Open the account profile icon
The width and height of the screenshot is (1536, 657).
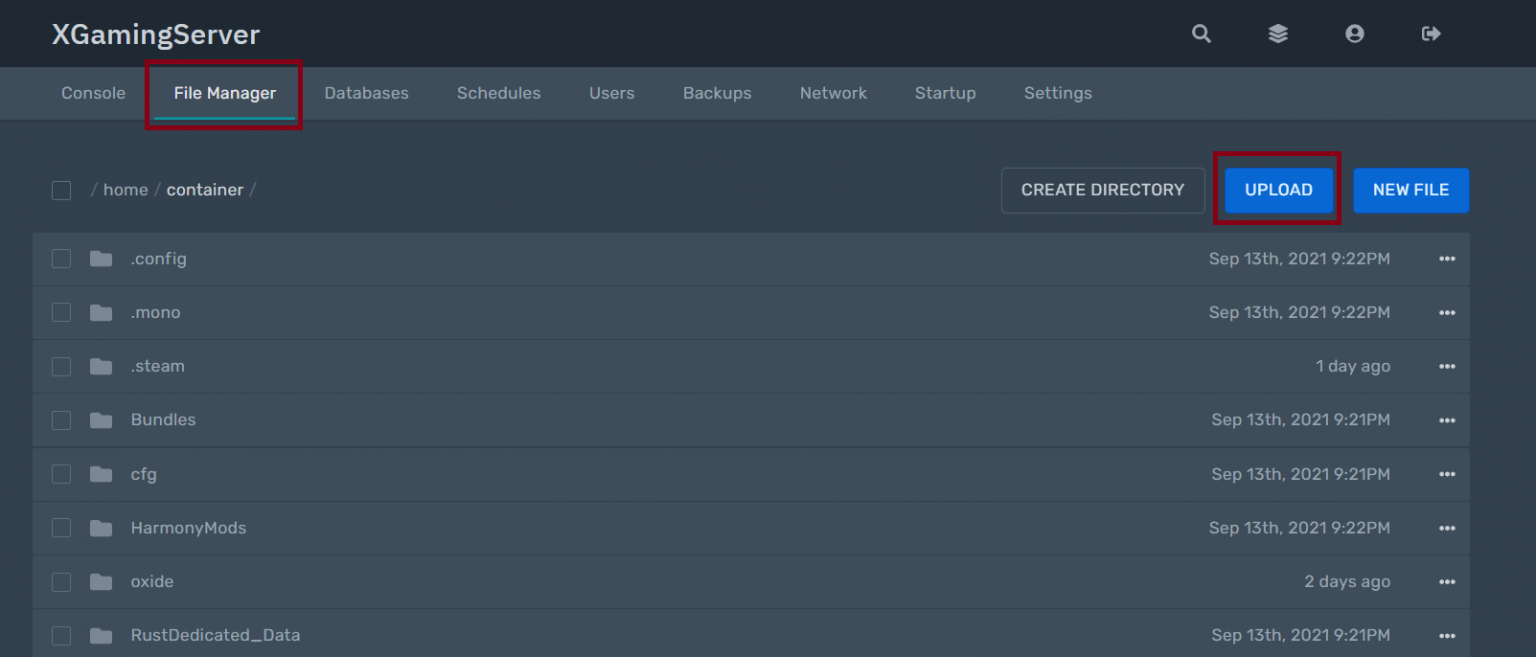click(1354, 33)
